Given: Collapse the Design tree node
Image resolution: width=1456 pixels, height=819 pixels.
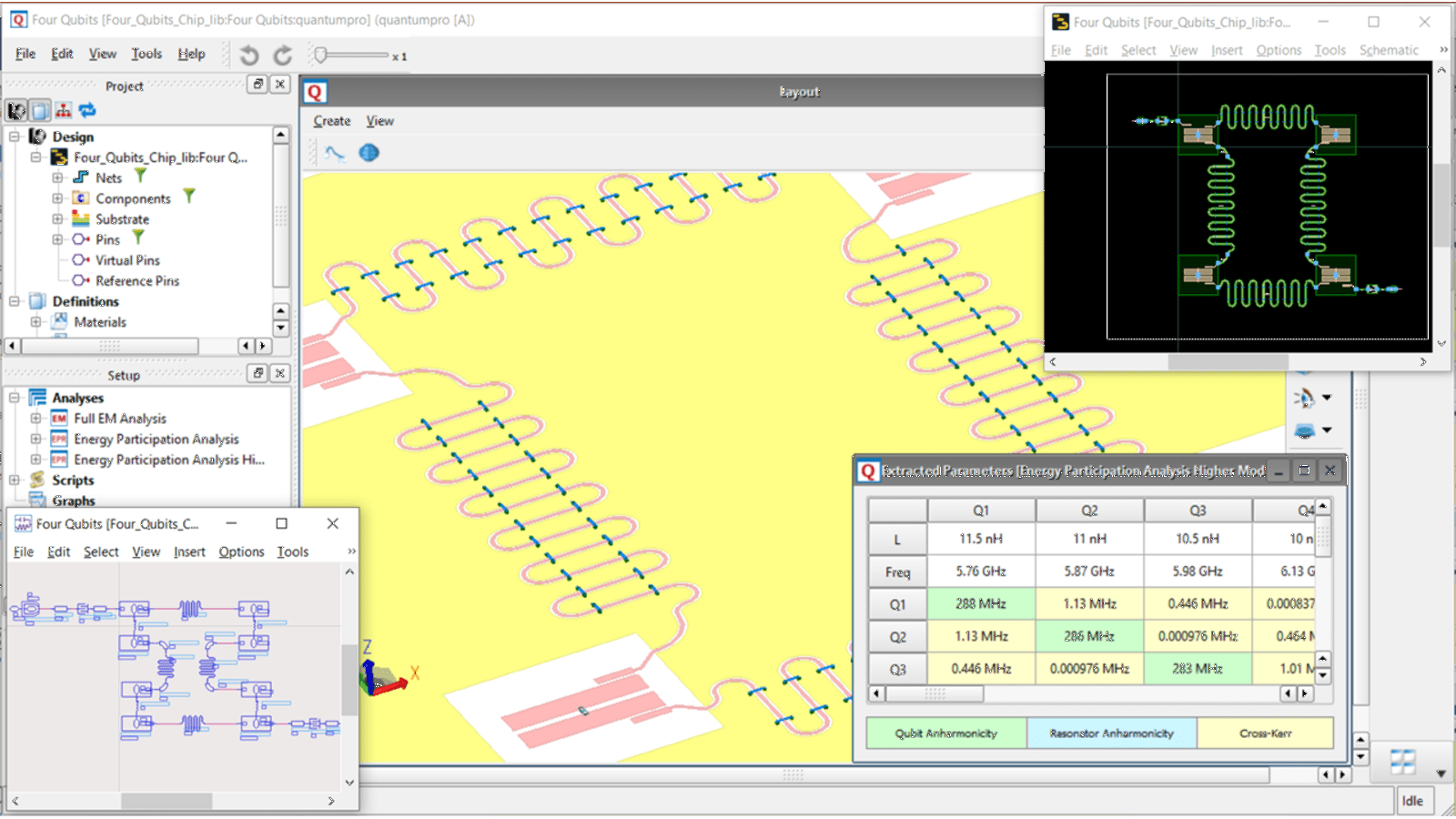Looking at the screenshot, I should pos(14,136).
